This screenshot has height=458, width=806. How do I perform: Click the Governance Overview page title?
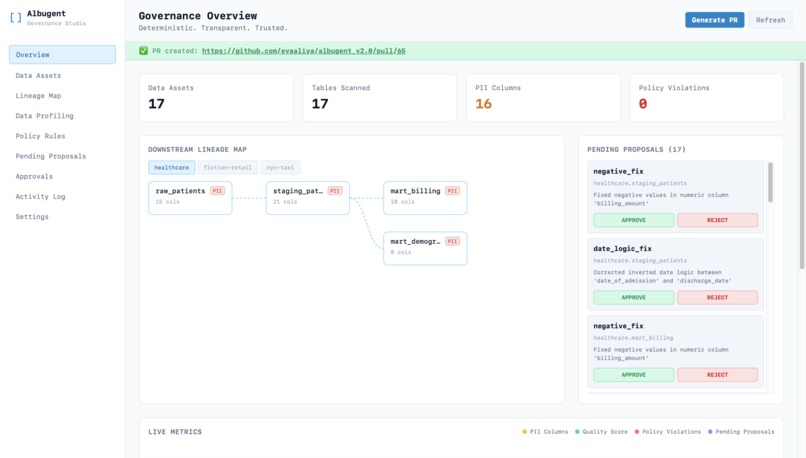pos(198,16)
